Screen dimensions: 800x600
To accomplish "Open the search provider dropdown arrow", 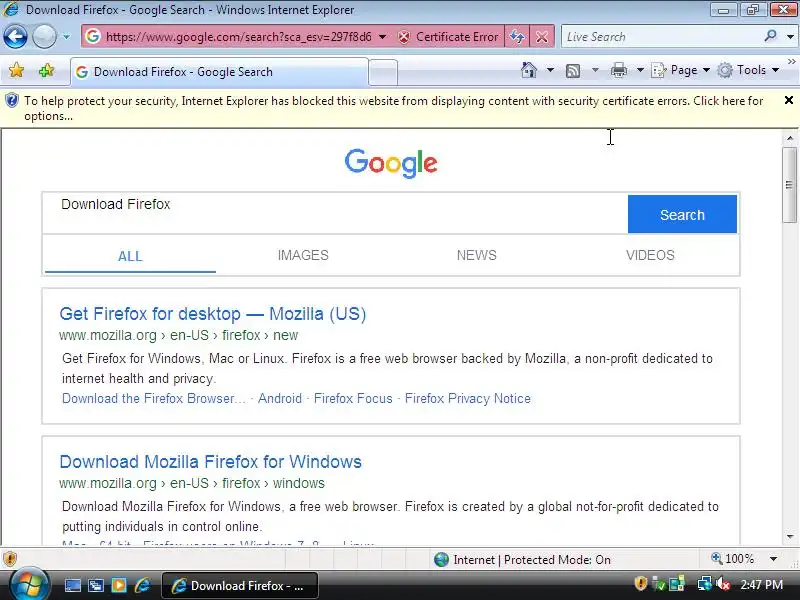I will (790, 37).
